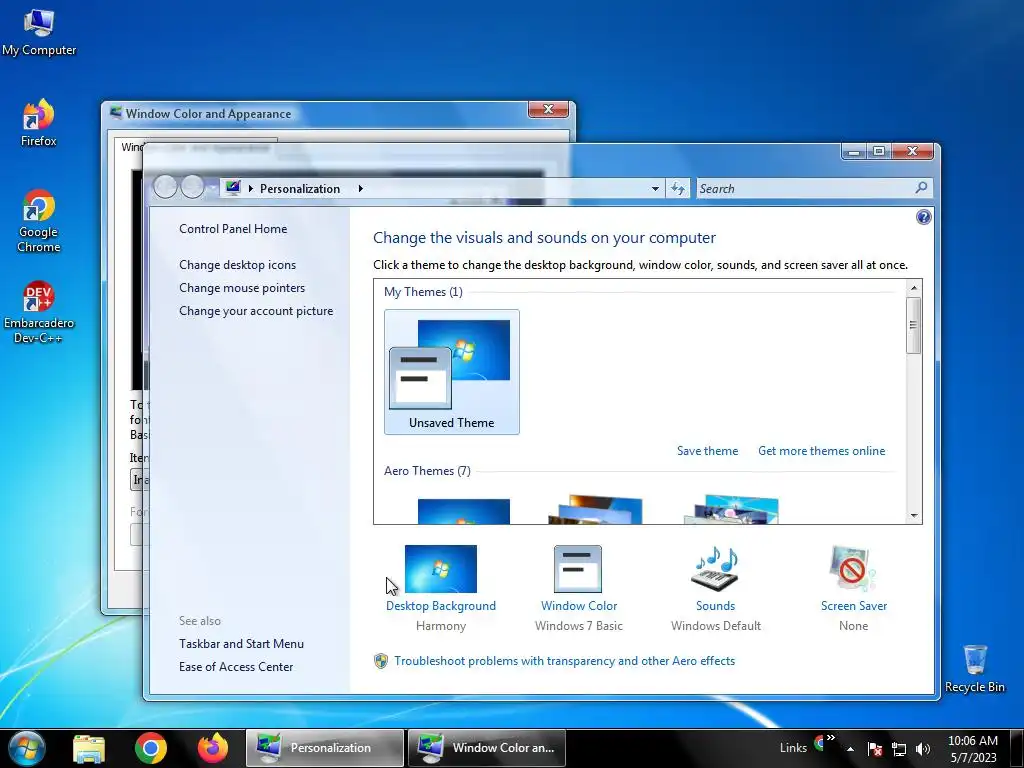Click the theme list scrollbar thumb
The height and width of the screenshot is (768, 1024).
[914, 325]
